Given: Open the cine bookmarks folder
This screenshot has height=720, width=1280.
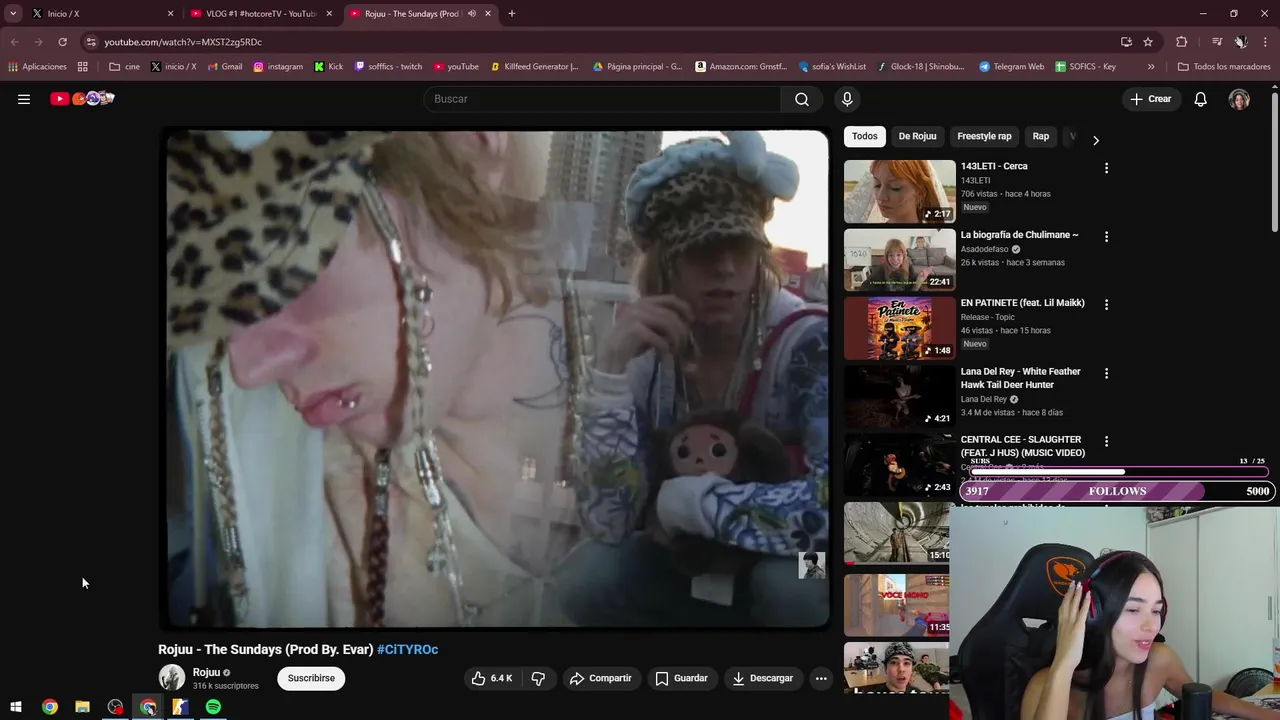Looking at the screenshot, I should tap(124, 67).
